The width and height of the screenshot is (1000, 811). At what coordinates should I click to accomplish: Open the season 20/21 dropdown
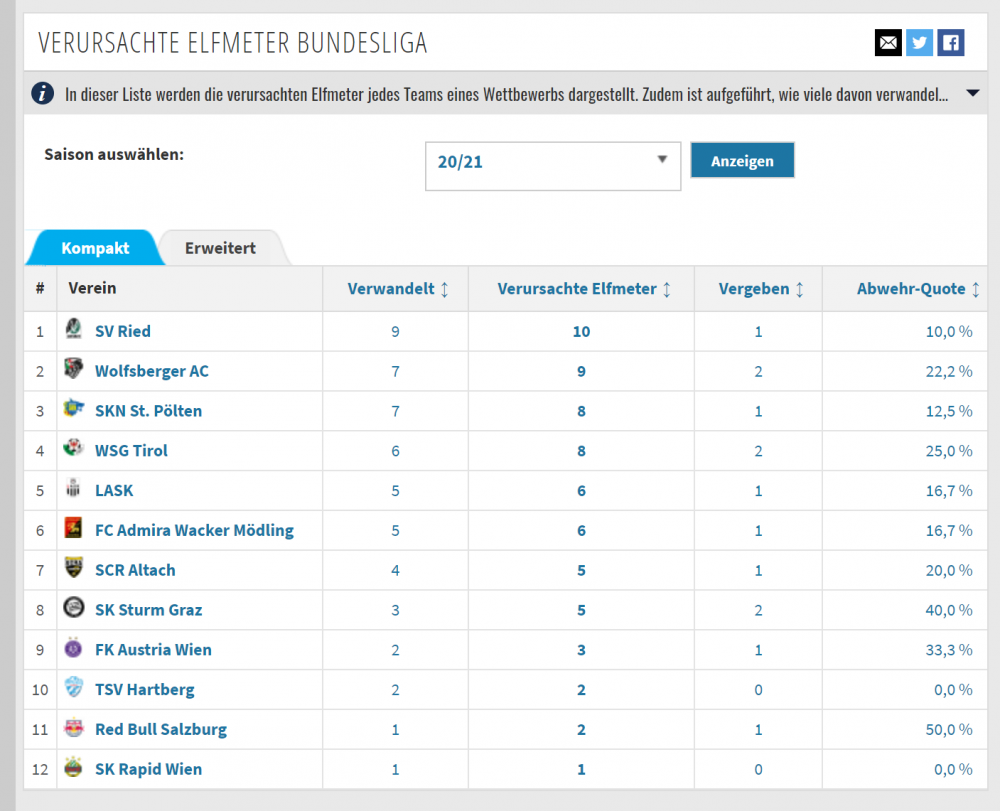(553, 166)
